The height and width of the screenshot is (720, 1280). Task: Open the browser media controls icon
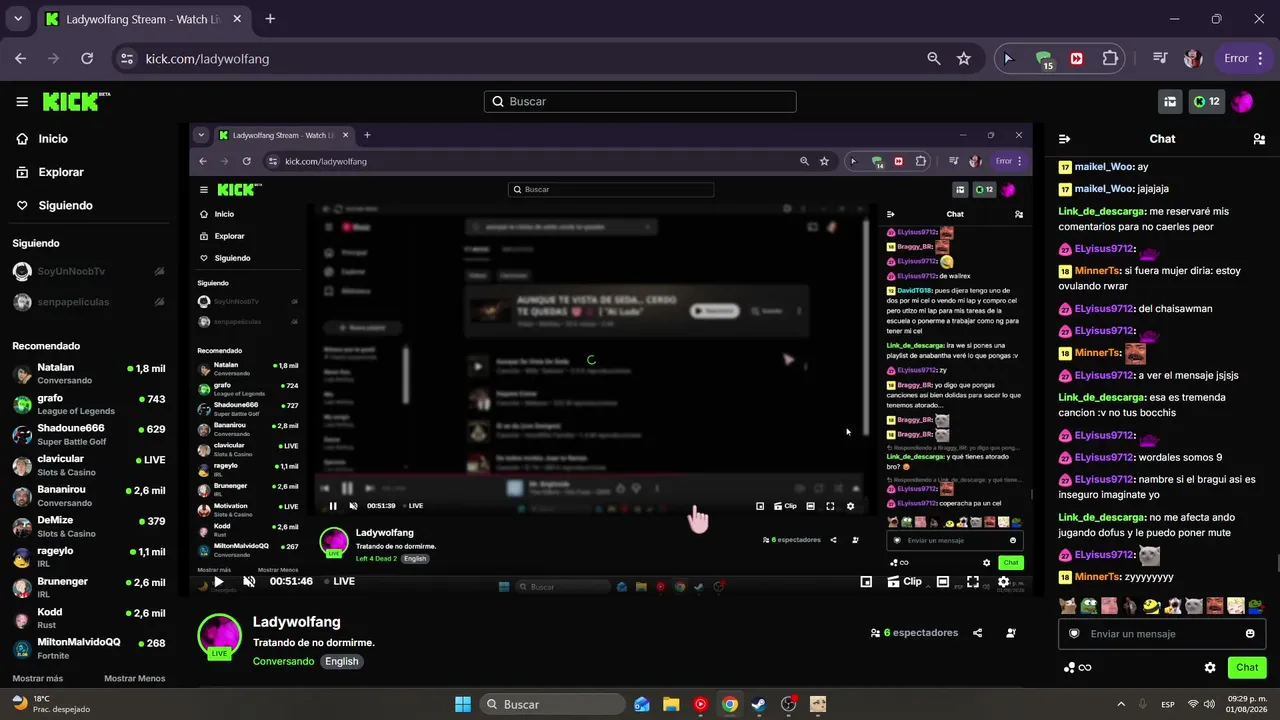1160,58
